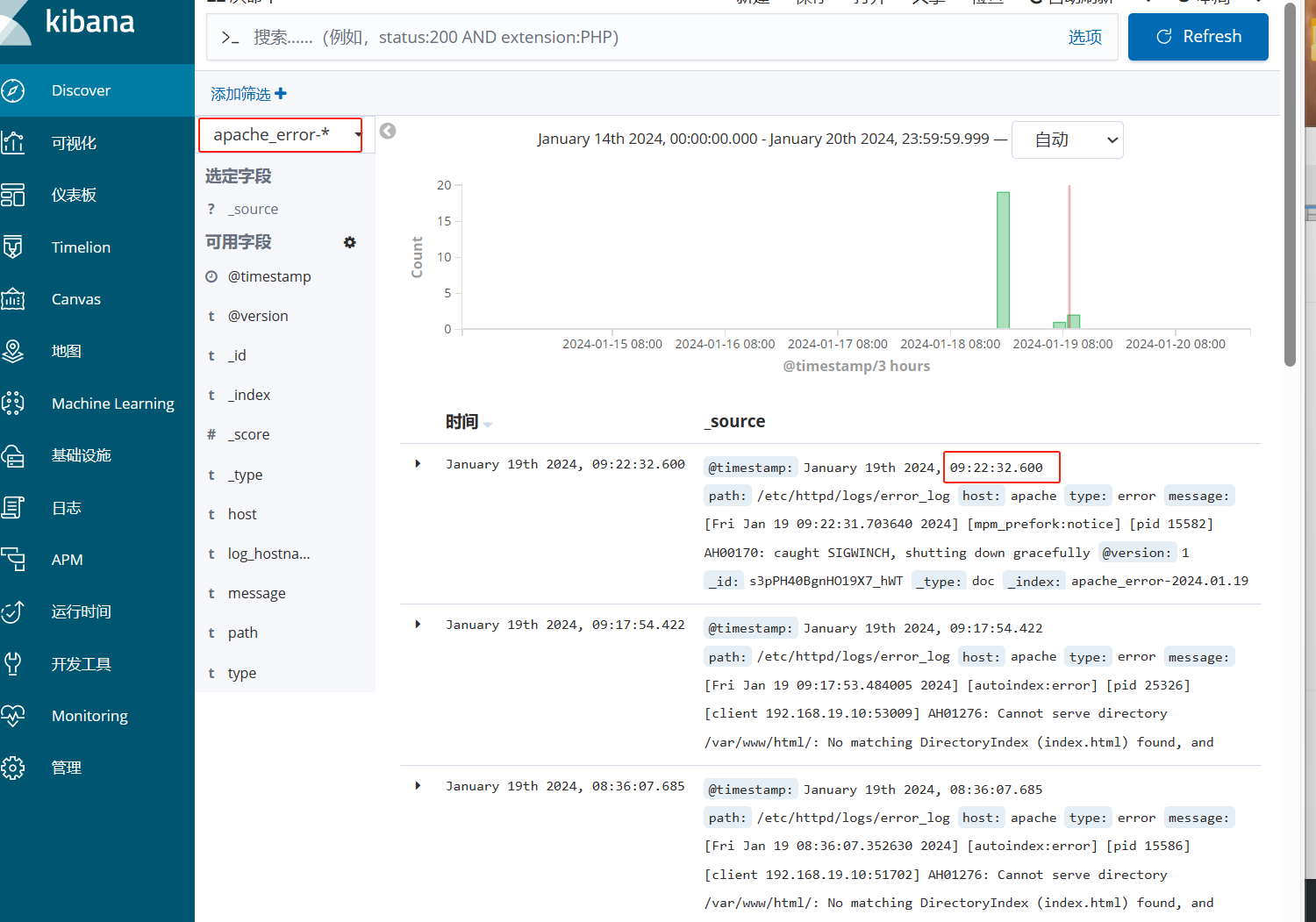Screen dimensions: 1316x922
Task: Click the clock icon beside @timestamp field
Action: coord(211,276)
